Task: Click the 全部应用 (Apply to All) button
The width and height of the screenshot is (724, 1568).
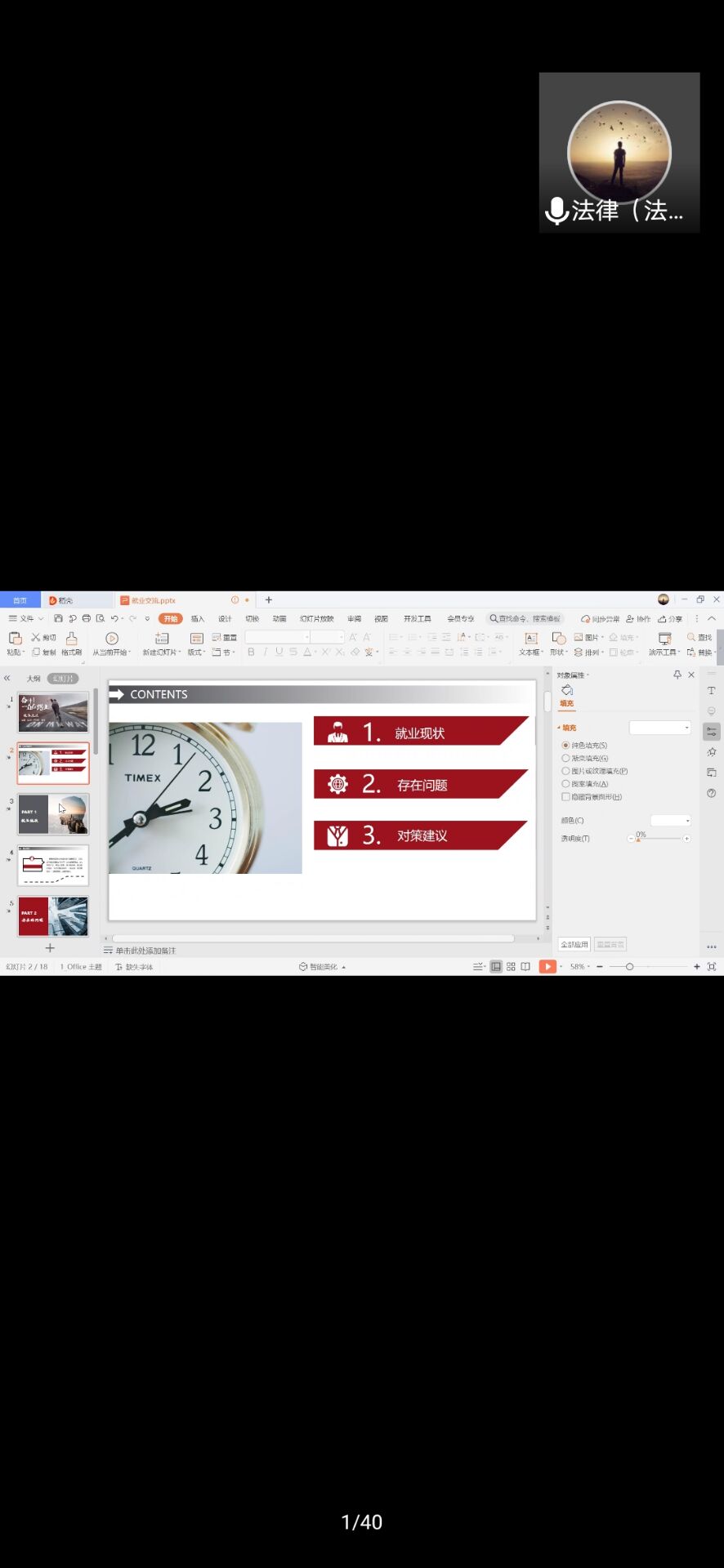Action: pos(574,945)
